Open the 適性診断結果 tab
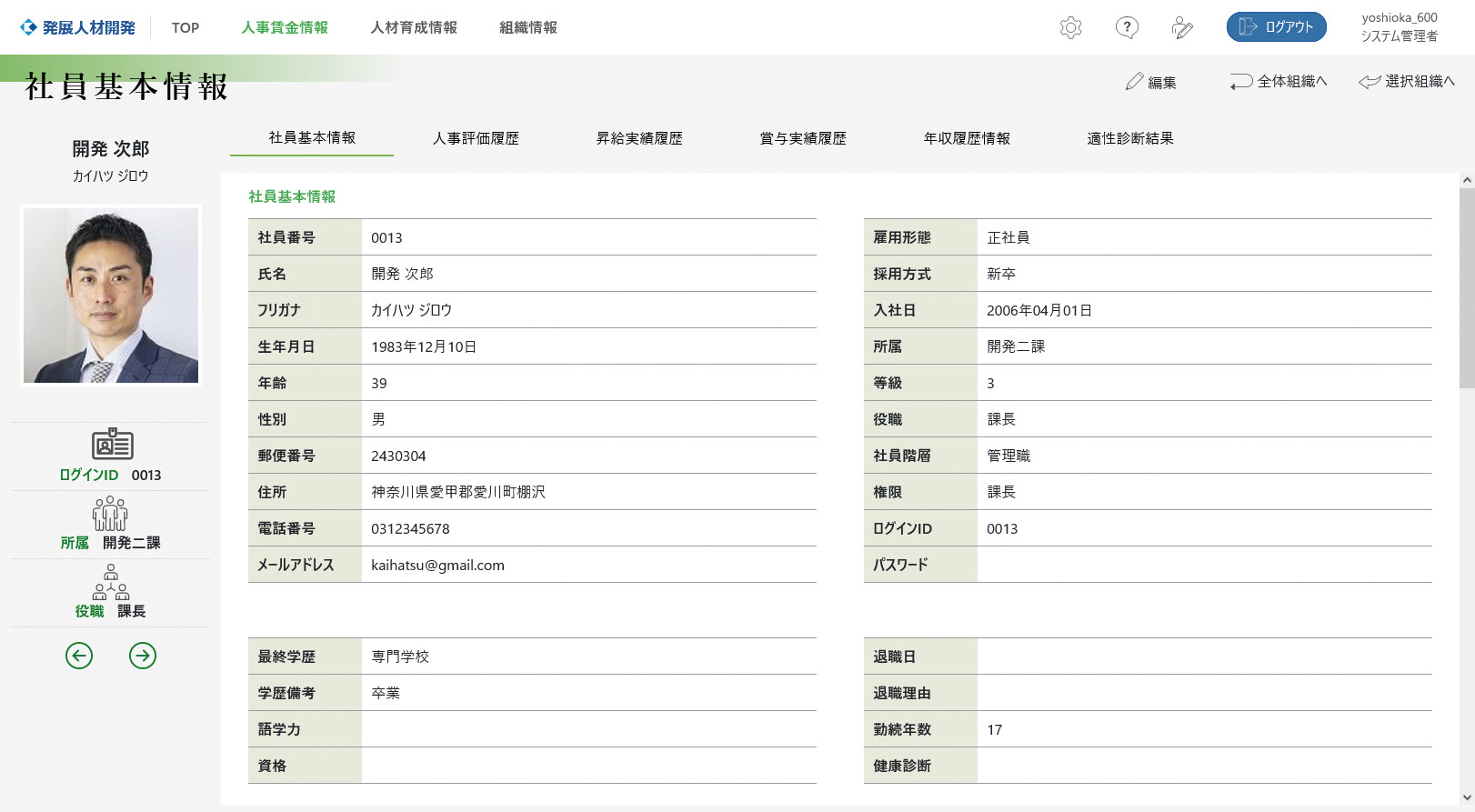 pyautogui.click(x=1130, y=138)
